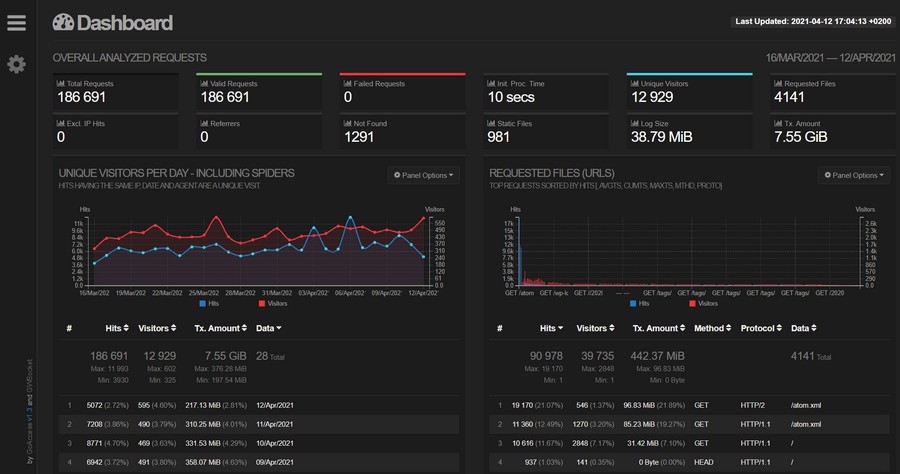The image size is (900, 474).
Task: Click the Dashboard gauge icon
Action: 63,22
